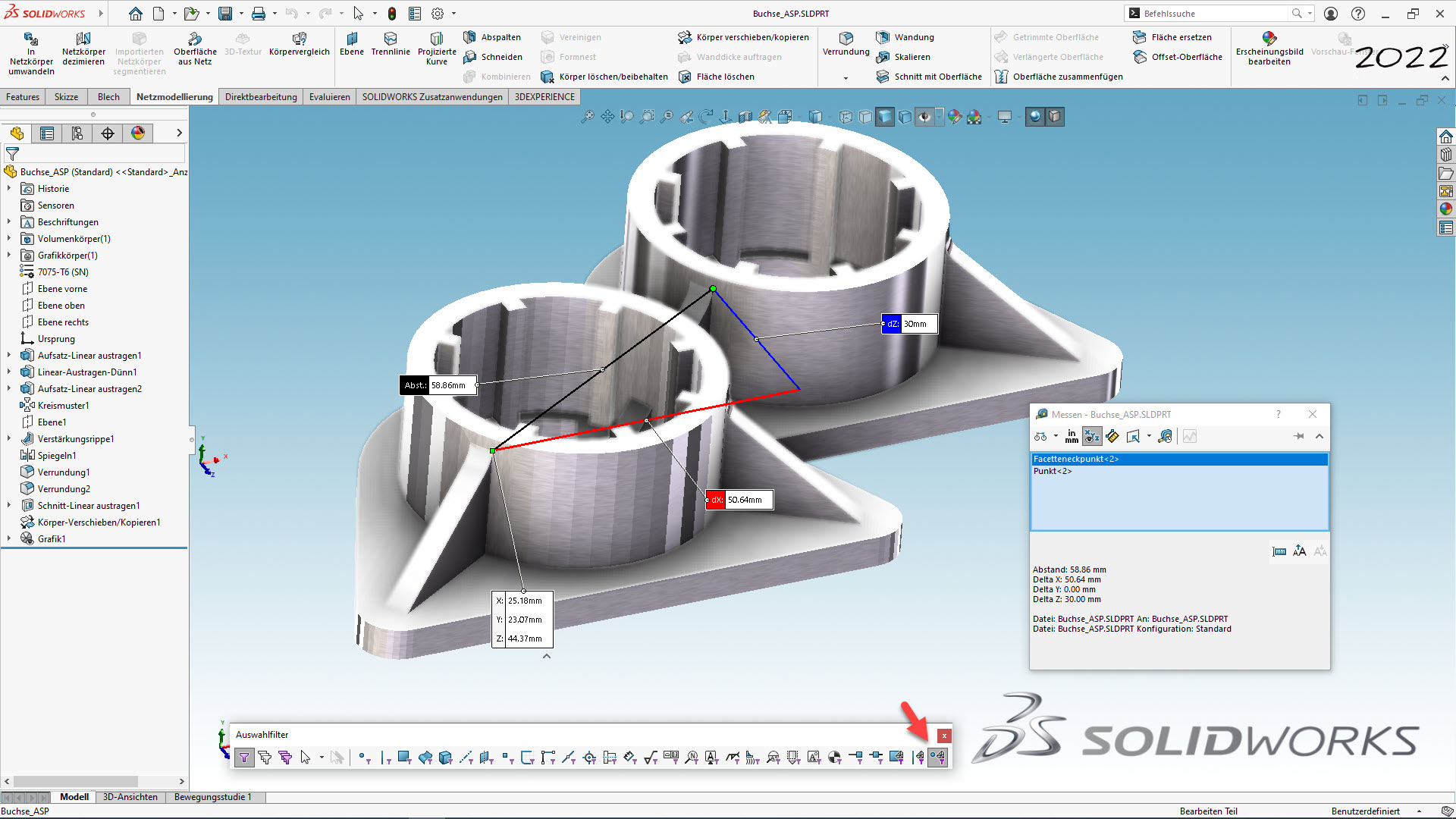Open Verrundung dropdown arrow
The image size is (1456, 819).
[x=846, y=77]
